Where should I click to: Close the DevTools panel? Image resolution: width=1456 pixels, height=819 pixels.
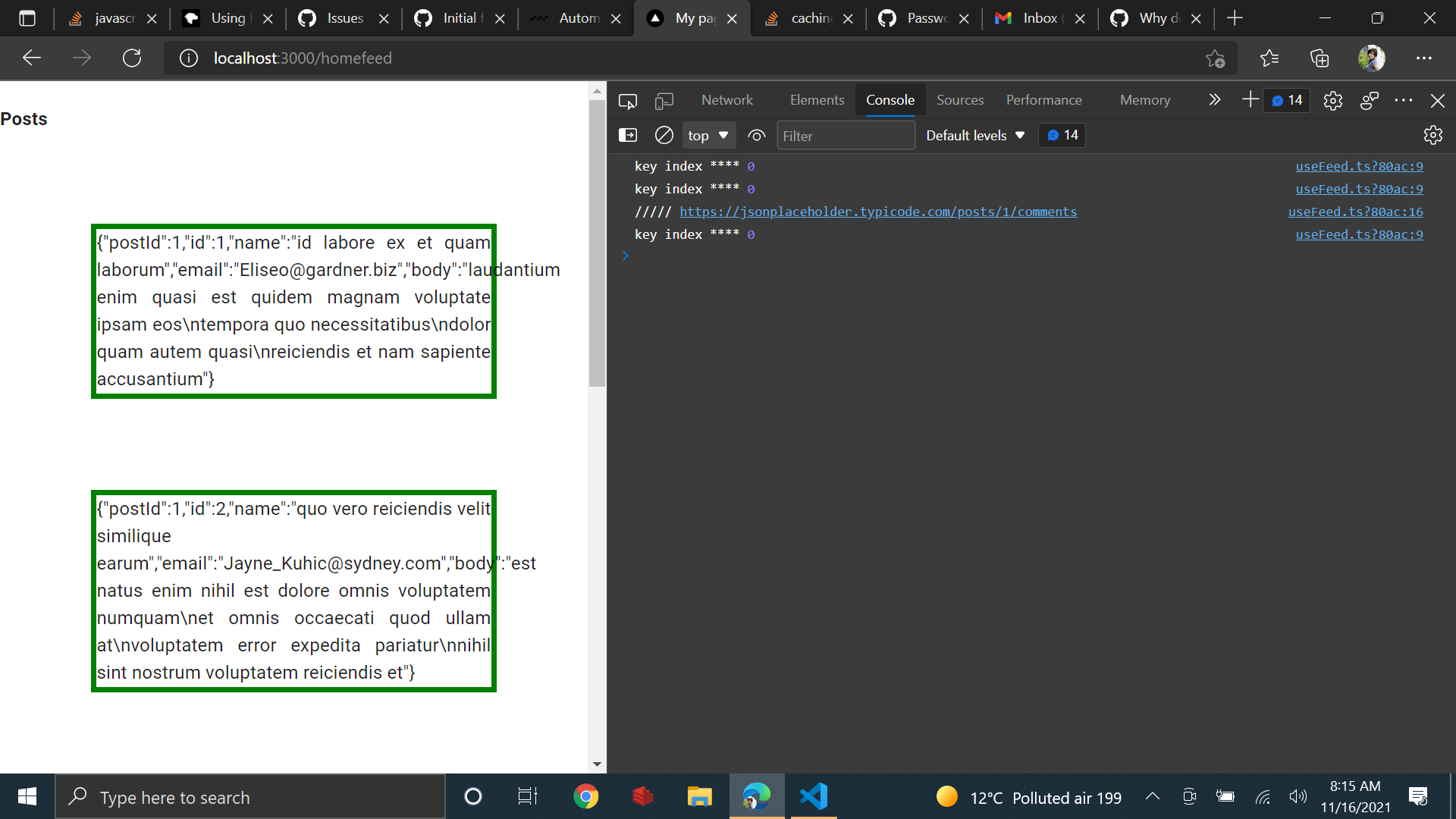tap(1437, 100)
